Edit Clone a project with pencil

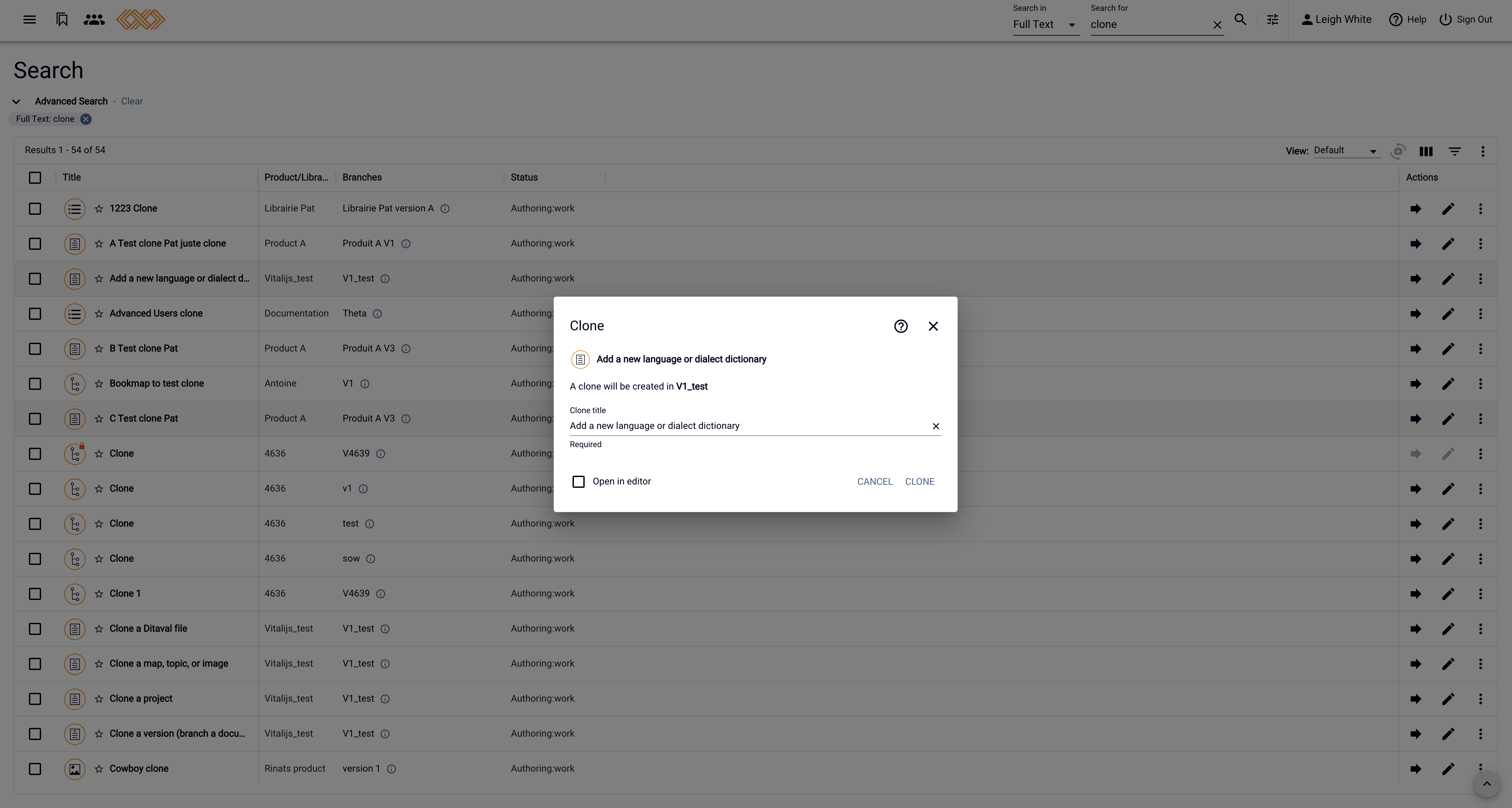[1448, 699]
